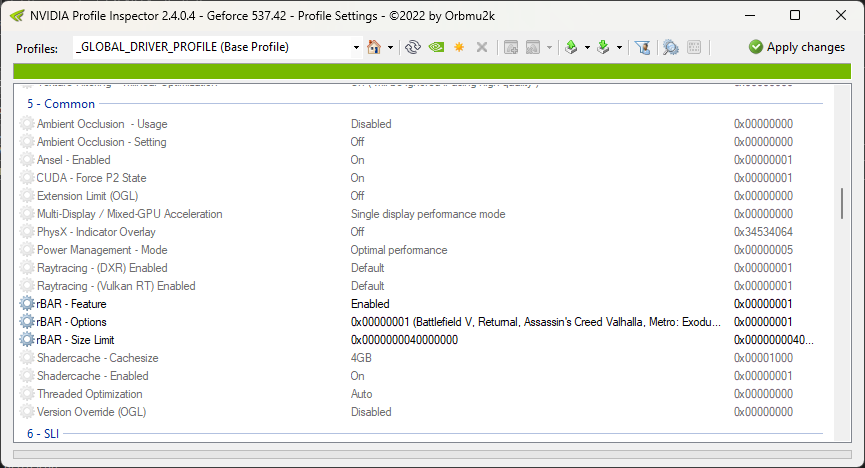Select the 'Ambient Occlusion - Setting' row label
The image size is (865, 468).
102,142
